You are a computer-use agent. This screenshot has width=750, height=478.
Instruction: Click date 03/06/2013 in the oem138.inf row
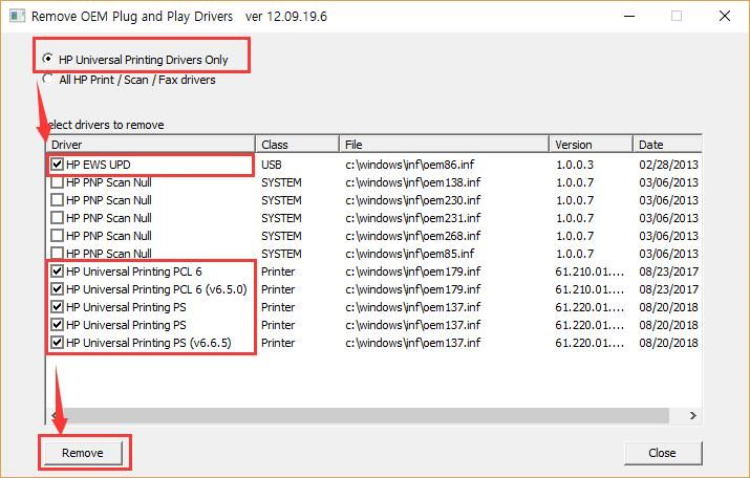[669, 182]
